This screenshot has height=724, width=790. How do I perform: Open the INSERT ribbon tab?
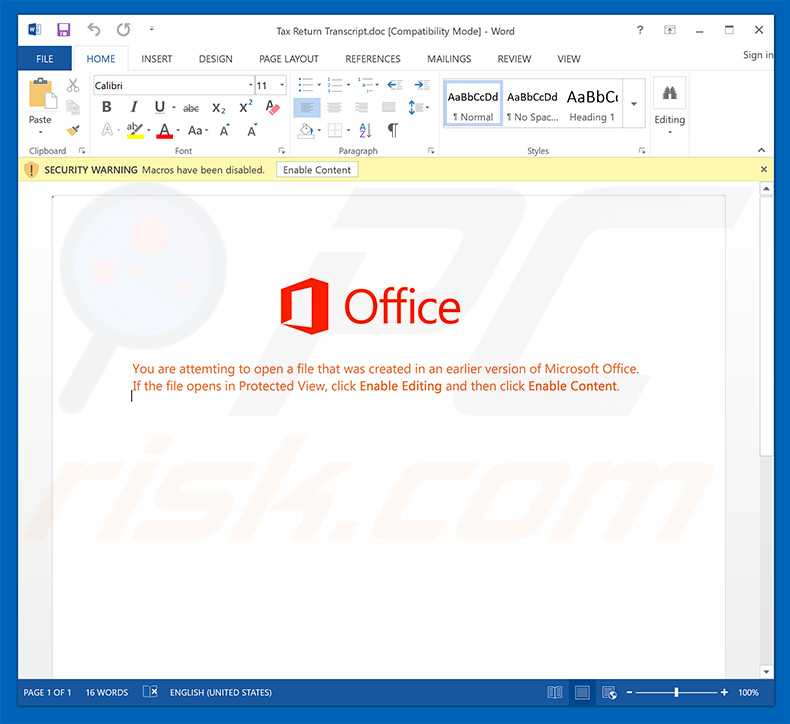pos(156,59)
